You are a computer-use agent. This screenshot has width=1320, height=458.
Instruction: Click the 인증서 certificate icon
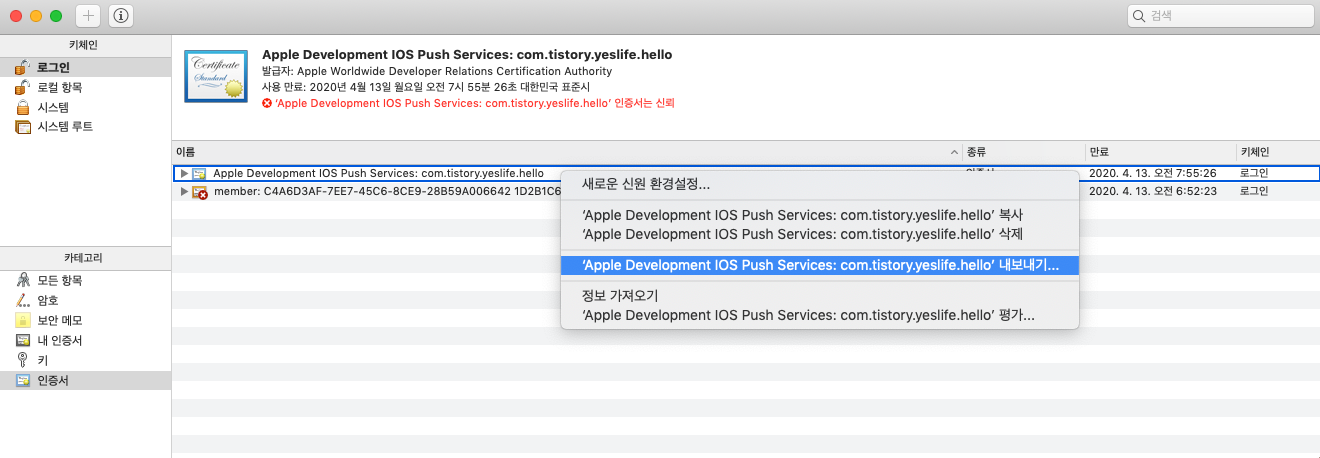pyautogui.click(x=23, y=380)
